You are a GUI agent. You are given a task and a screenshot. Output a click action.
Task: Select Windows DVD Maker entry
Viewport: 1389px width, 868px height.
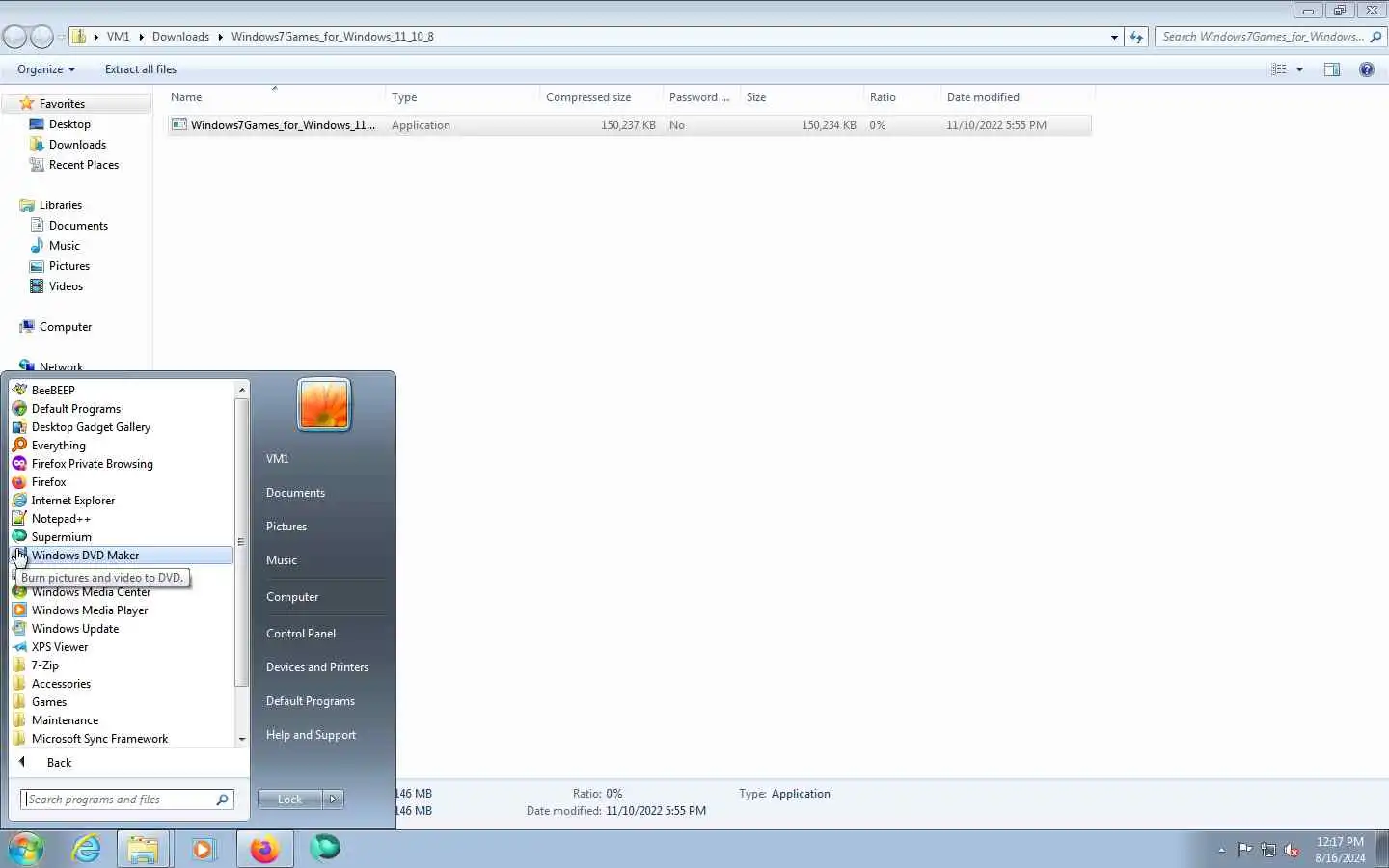122,555
